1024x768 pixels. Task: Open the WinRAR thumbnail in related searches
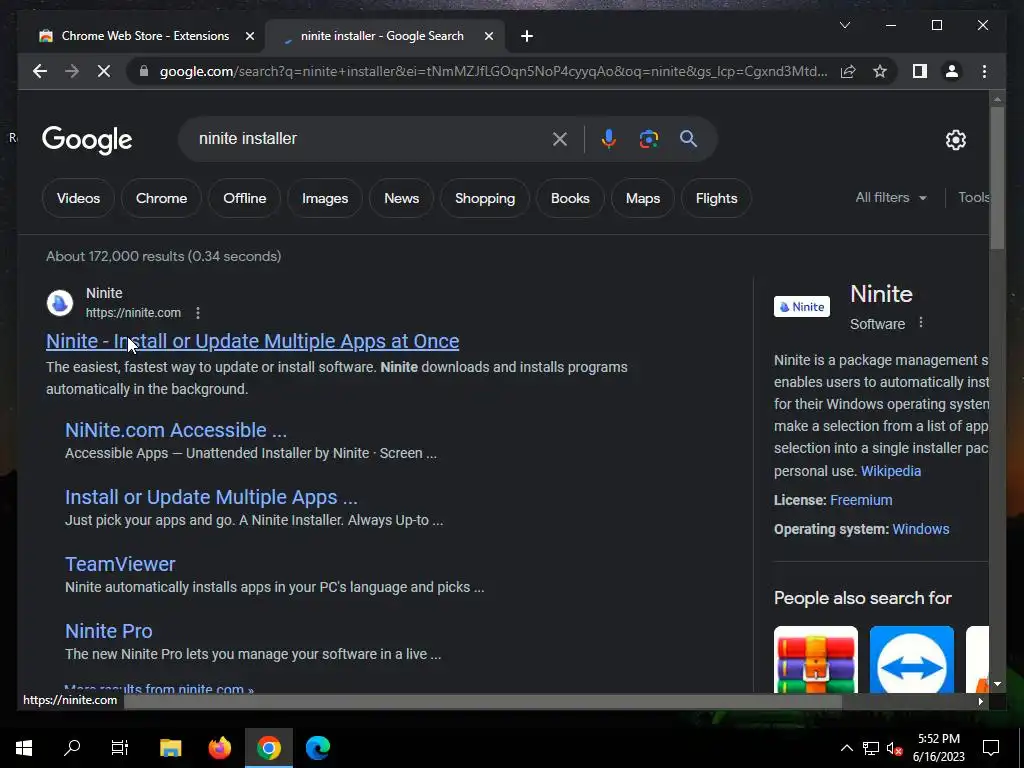click(x=816, y=660)
